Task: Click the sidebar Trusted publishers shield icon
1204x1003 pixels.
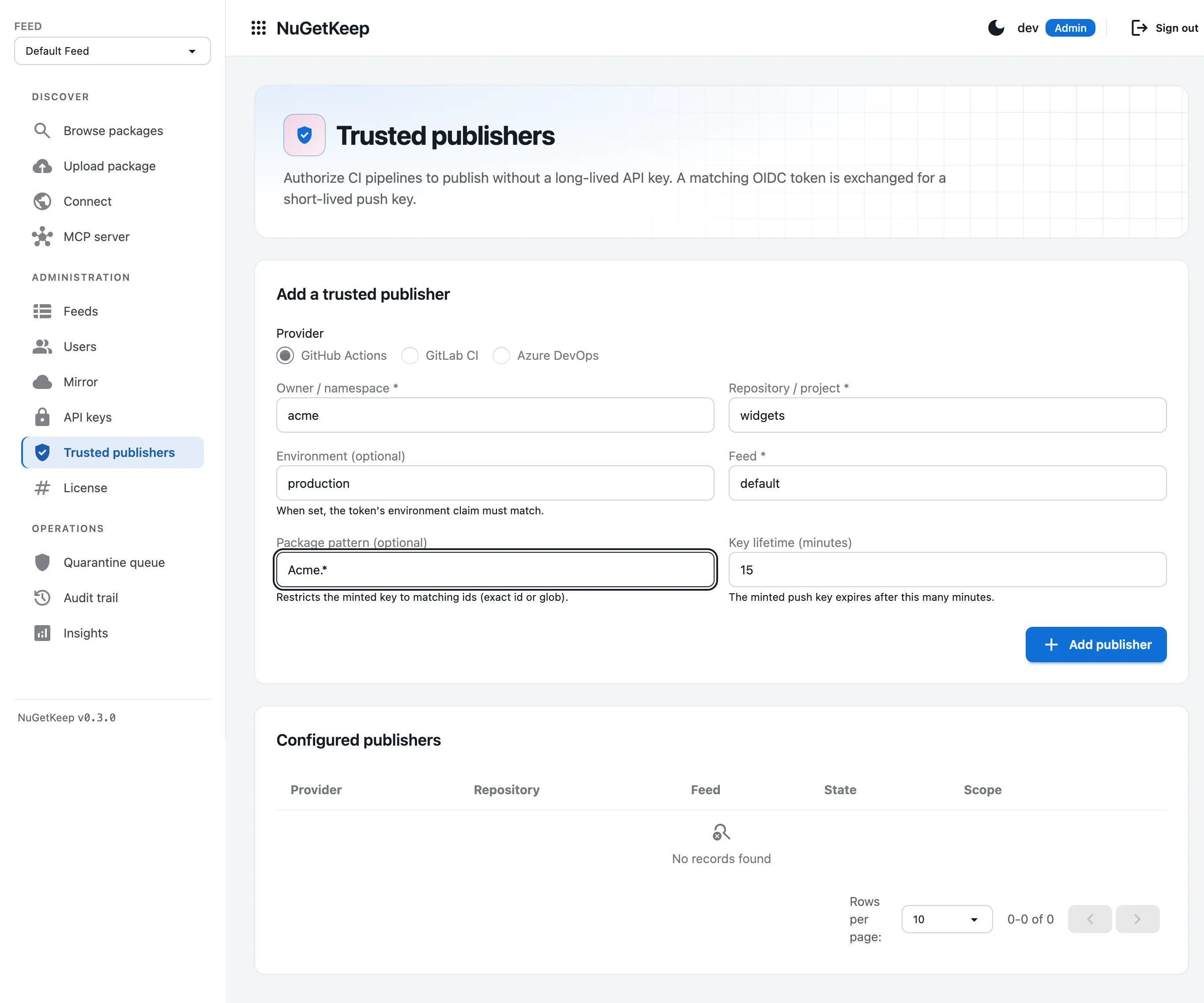Action: click(42, 452)
